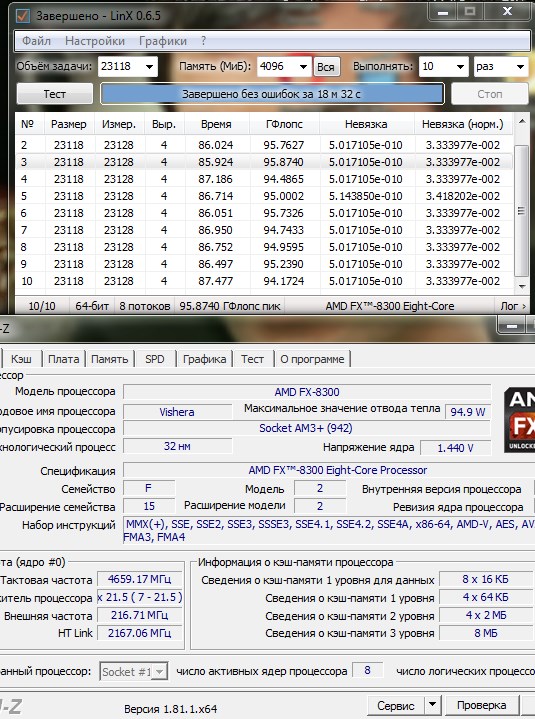Click the № column header

pyautogui.click(x=29, y=124)
